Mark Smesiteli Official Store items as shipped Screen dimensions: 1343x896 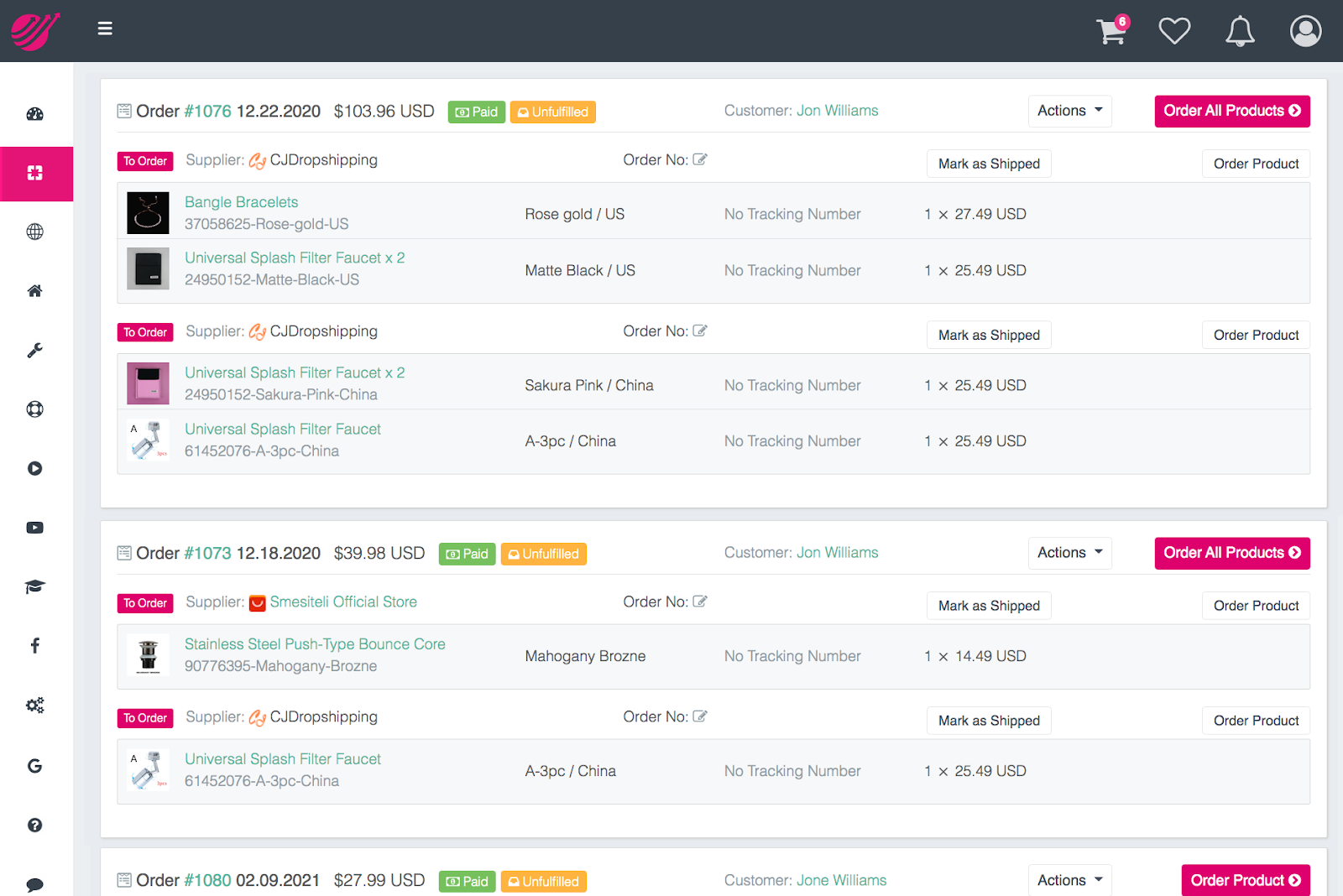[989, 606]
